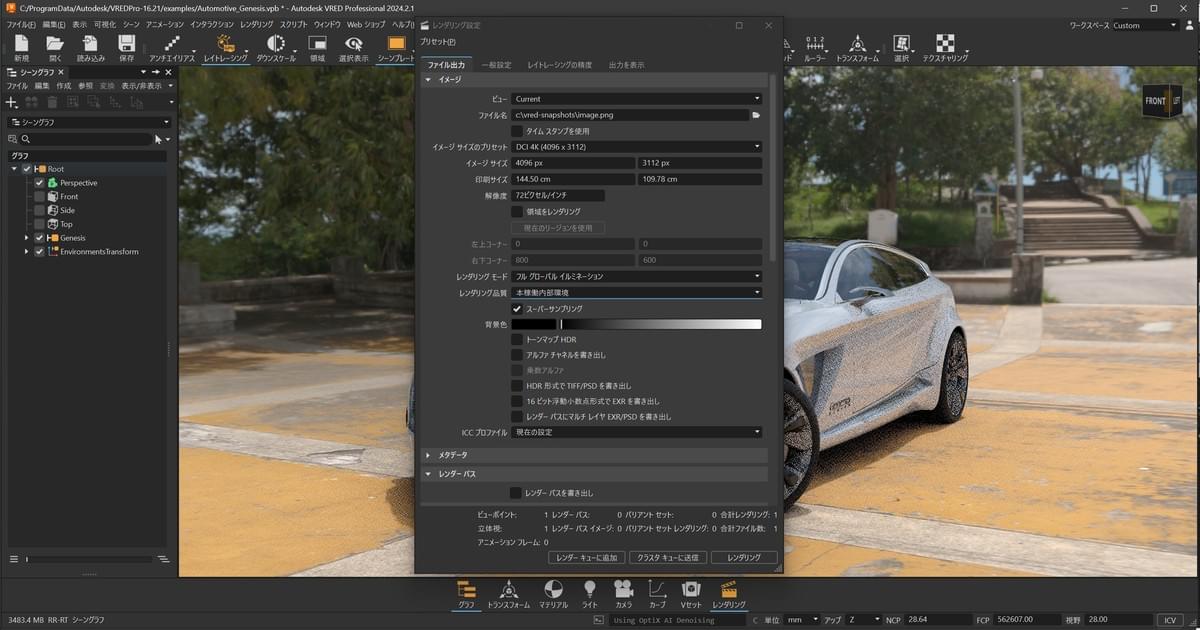
Task: Click the 選択表示 eye icon
Action: pyautogui.click(x=353, y=44)
